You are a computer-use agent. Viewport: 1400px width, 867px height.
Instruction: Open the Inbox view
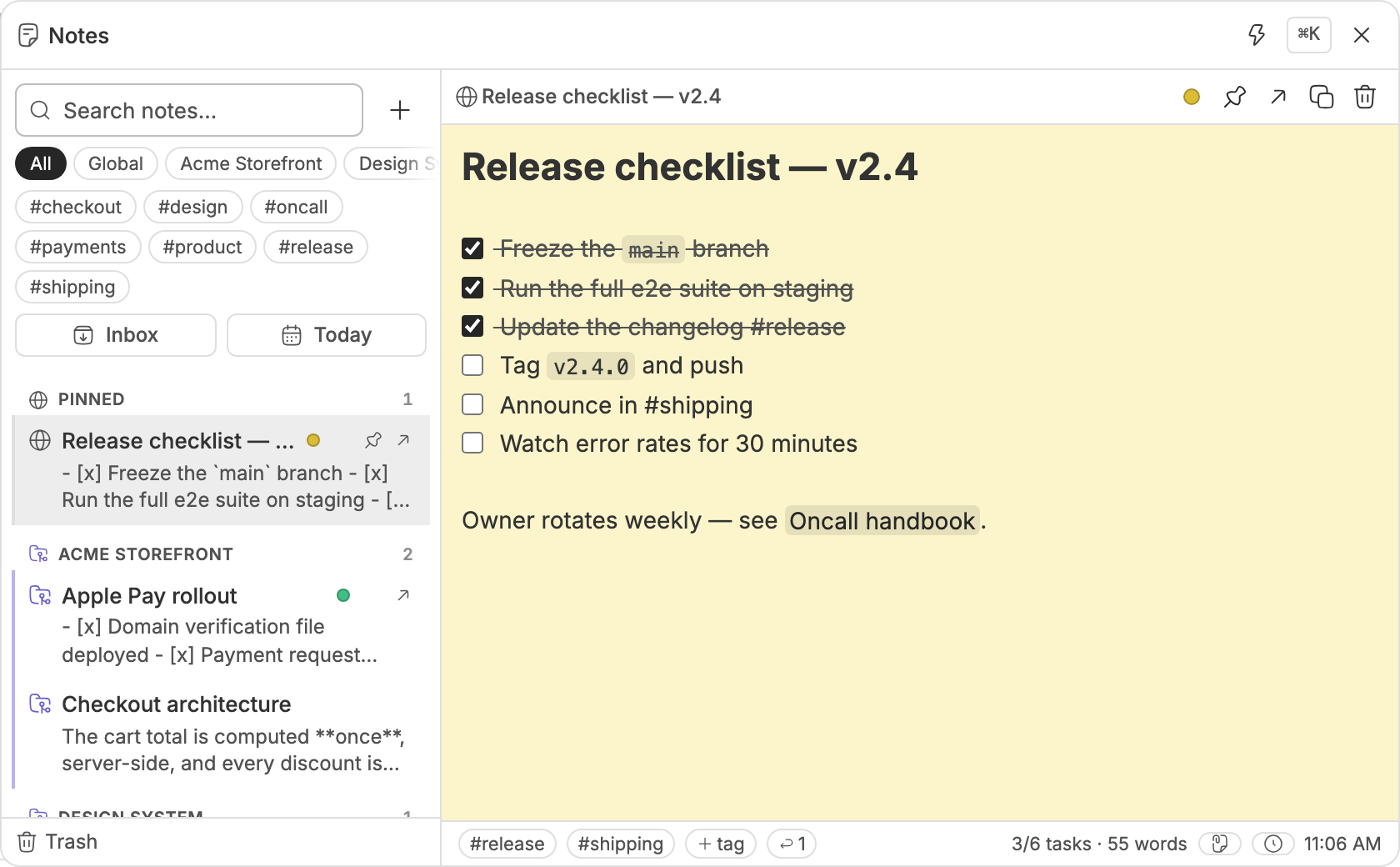(x=116, y=335)
